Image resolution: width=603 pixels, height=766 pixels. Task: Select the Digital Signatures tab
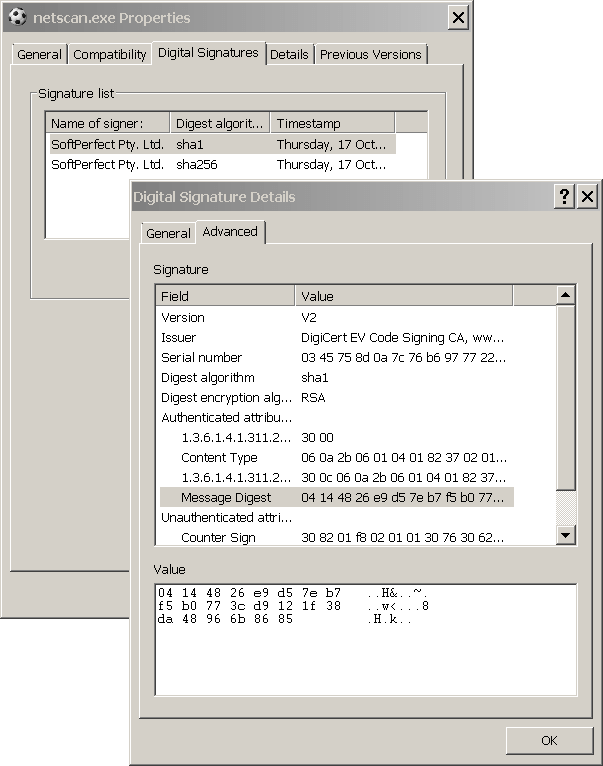click(208, 53)
